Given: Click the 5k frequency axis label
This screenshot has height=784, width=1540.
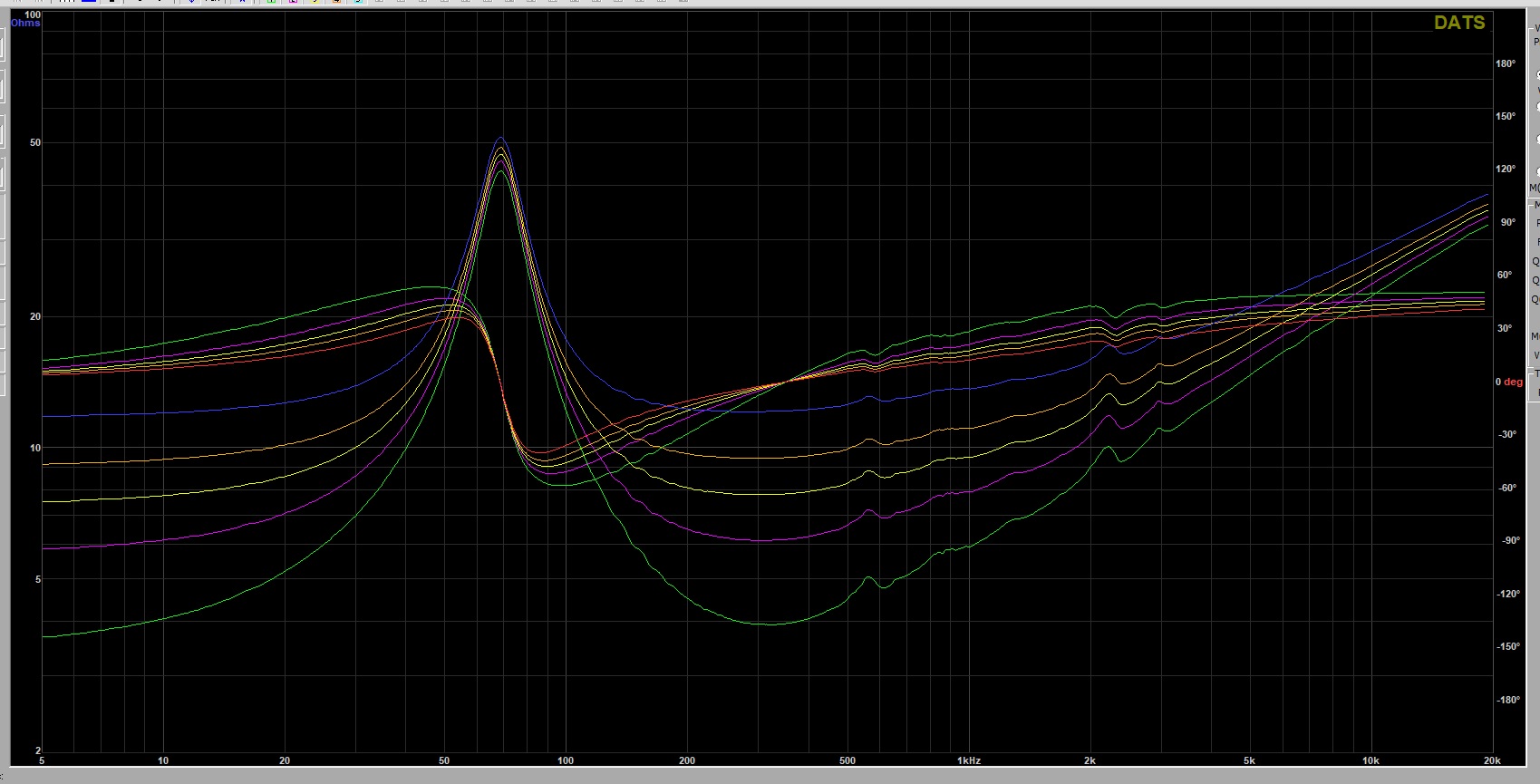Looking at the screenshot, I should 1250,760.
